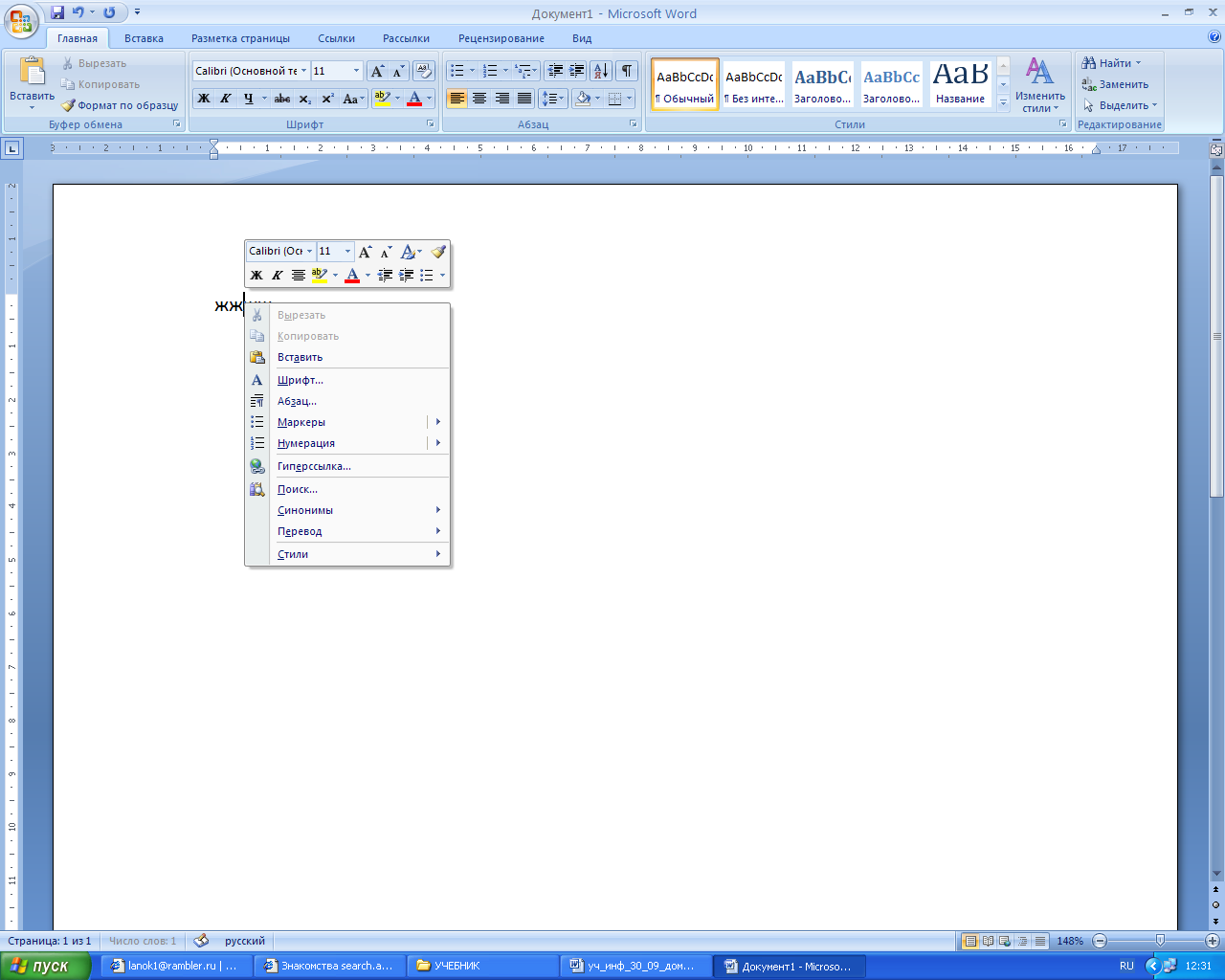The image size is (1225, 980).
Task: Click the Office button logo
Action: 21,19
